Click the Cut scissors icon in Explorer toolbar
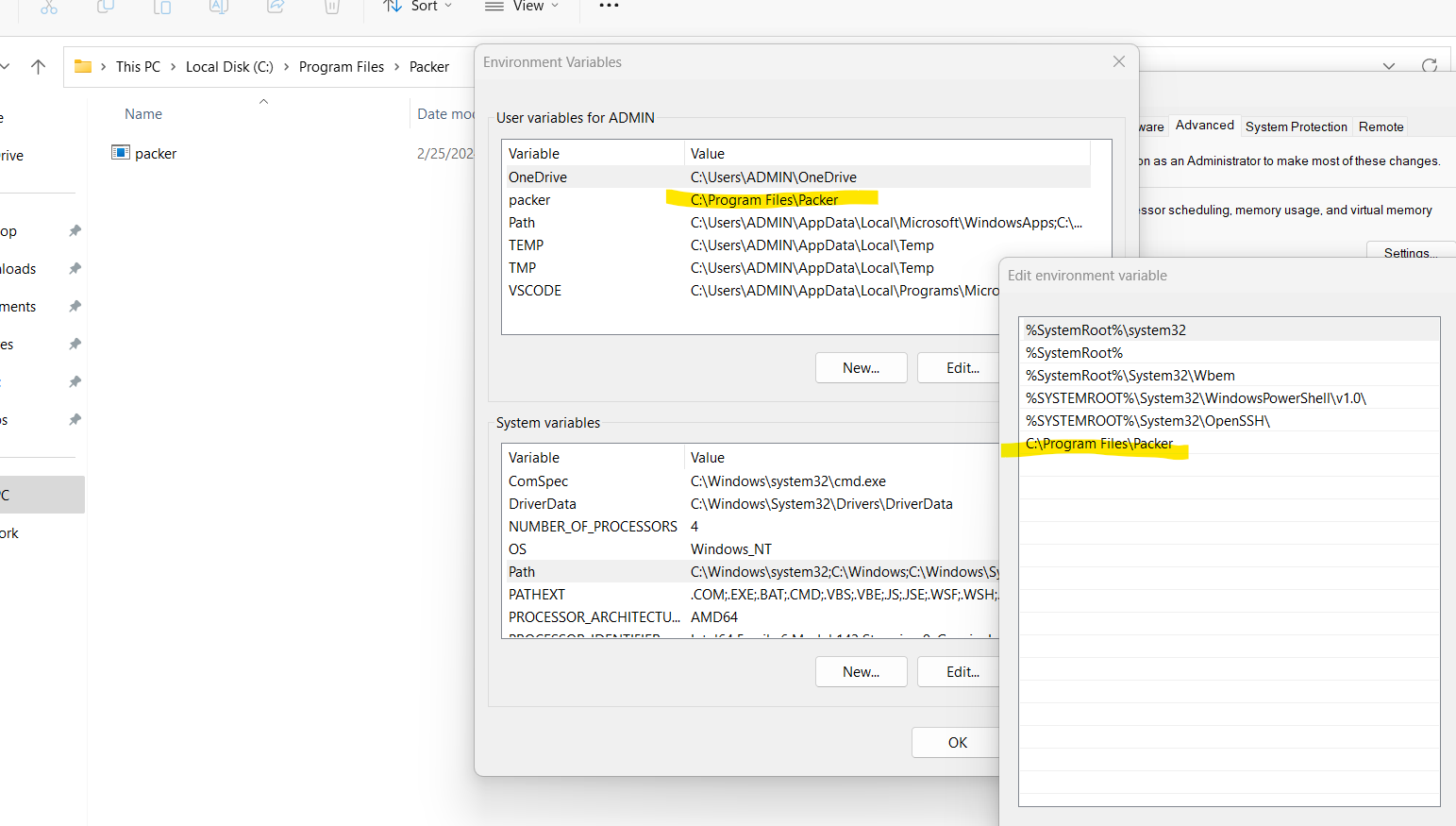This screenshot has height=826, width=1456. (49, 7)
